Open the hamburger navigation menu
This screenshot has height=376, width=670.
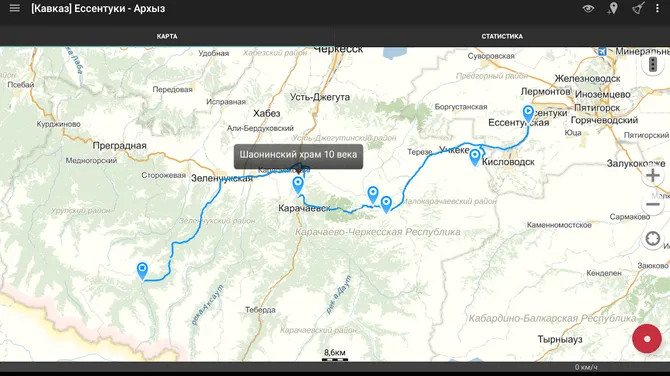click(15, 8)
